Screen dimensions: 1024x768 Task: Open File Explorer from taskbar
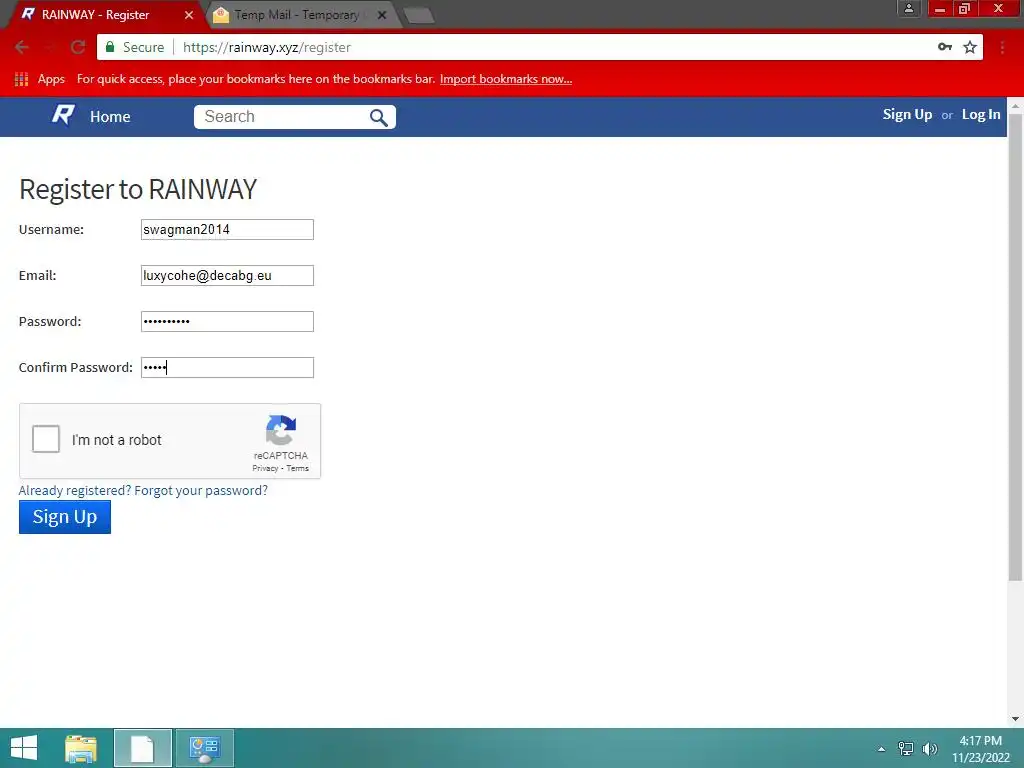pyautogui.click(x=81, y=748)
